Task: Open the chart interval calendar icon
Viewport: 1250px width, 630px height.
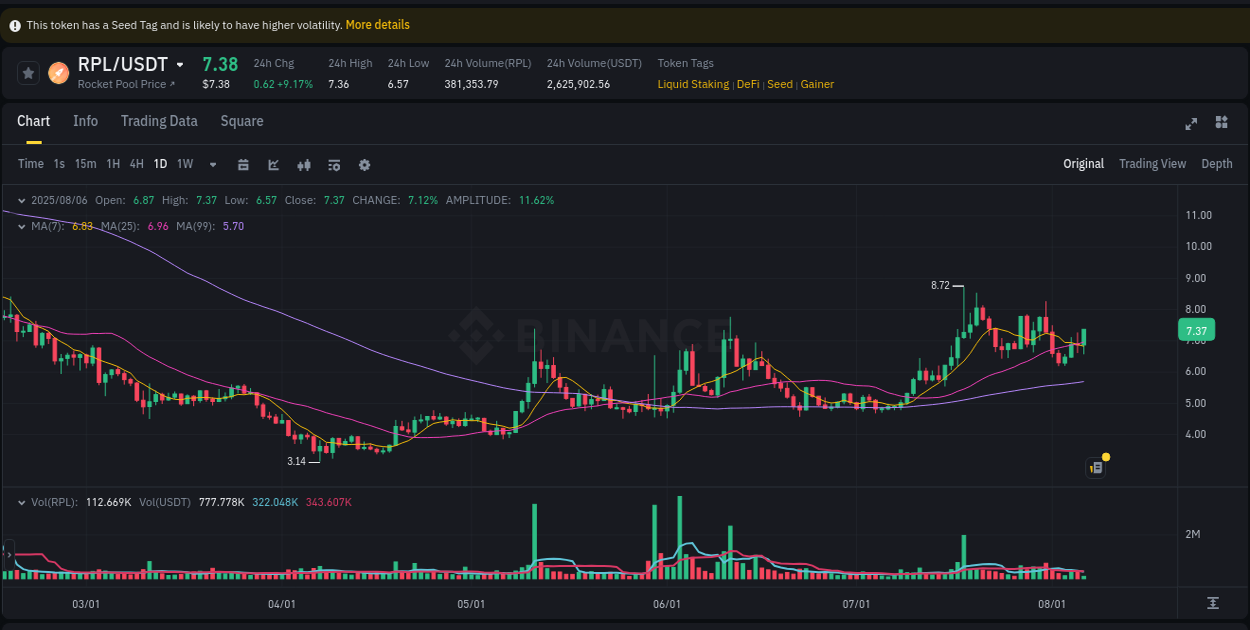Action: tap(243, 163)
